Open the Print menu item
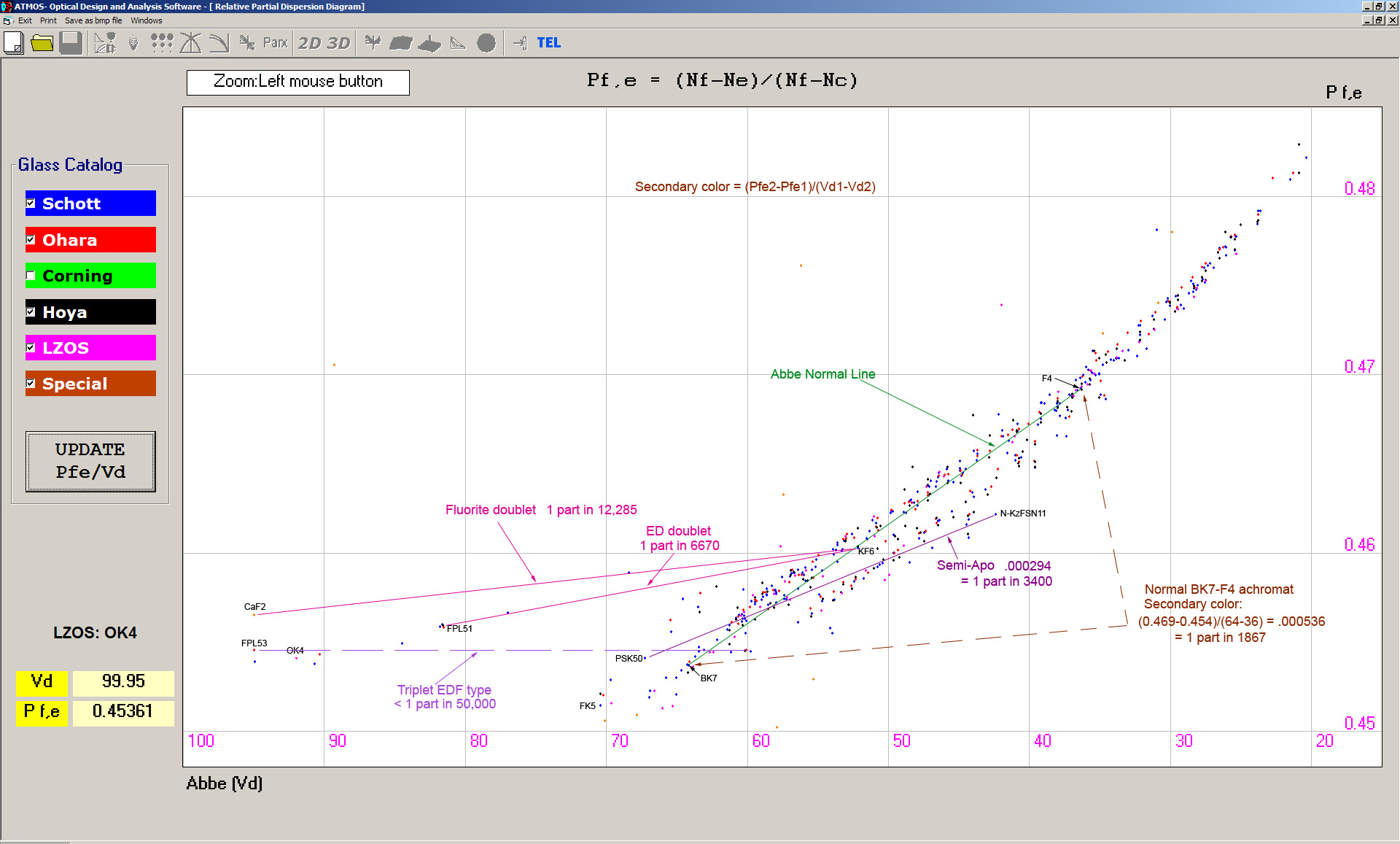1400x844 pixels. 48,20
